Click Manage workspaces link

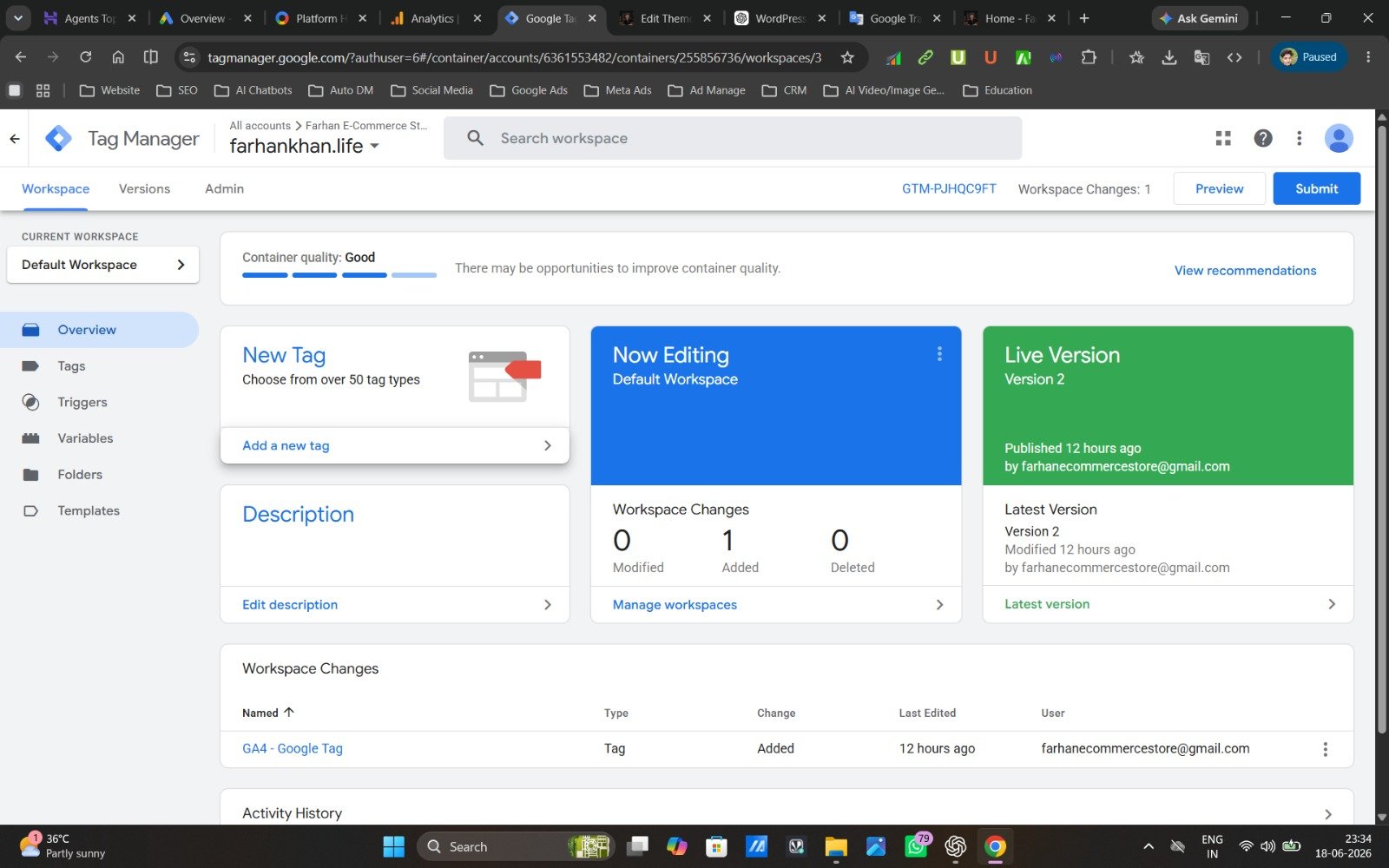(x=675, y=605)
